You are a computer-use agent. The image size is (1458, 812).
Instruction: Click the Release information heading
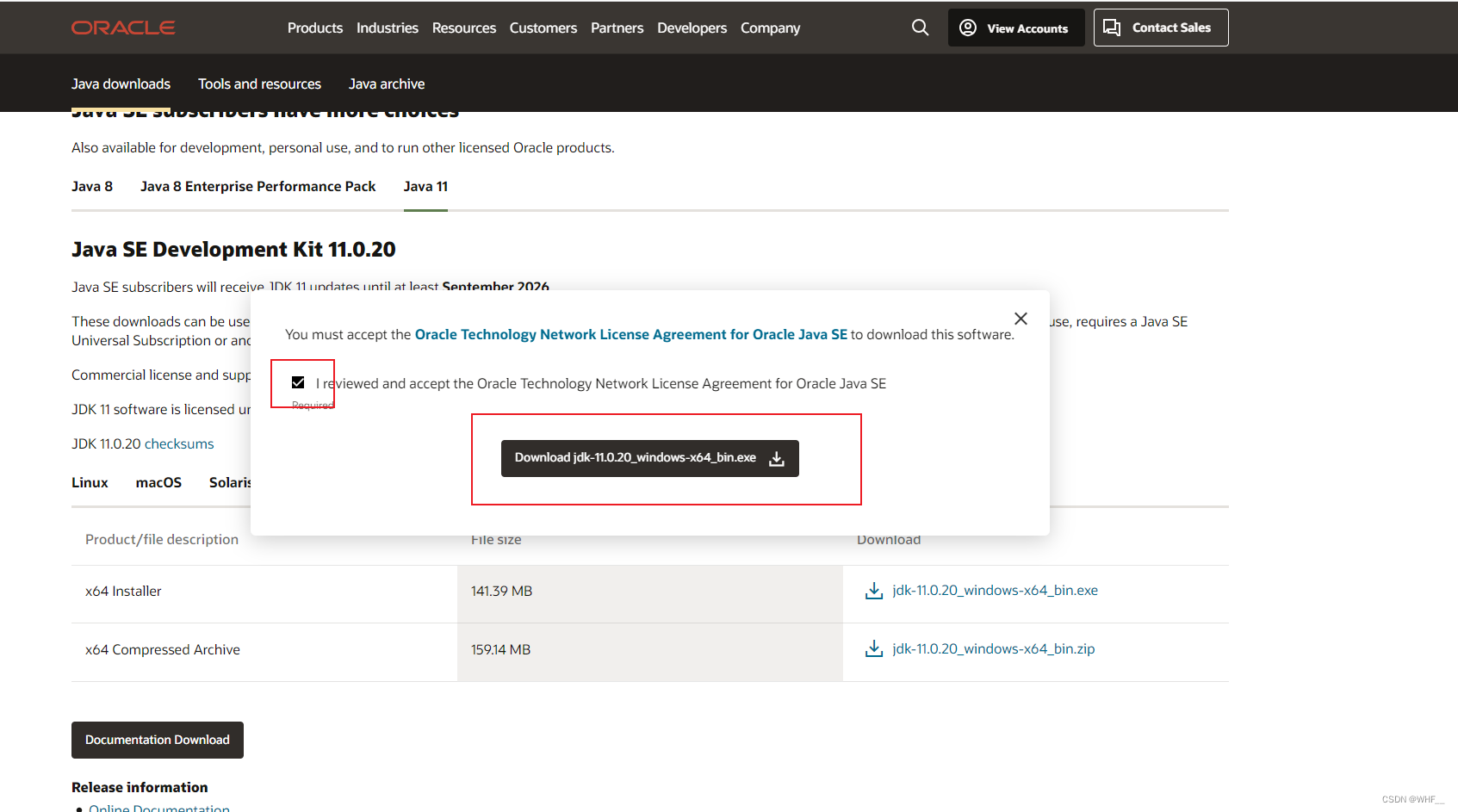140,788
